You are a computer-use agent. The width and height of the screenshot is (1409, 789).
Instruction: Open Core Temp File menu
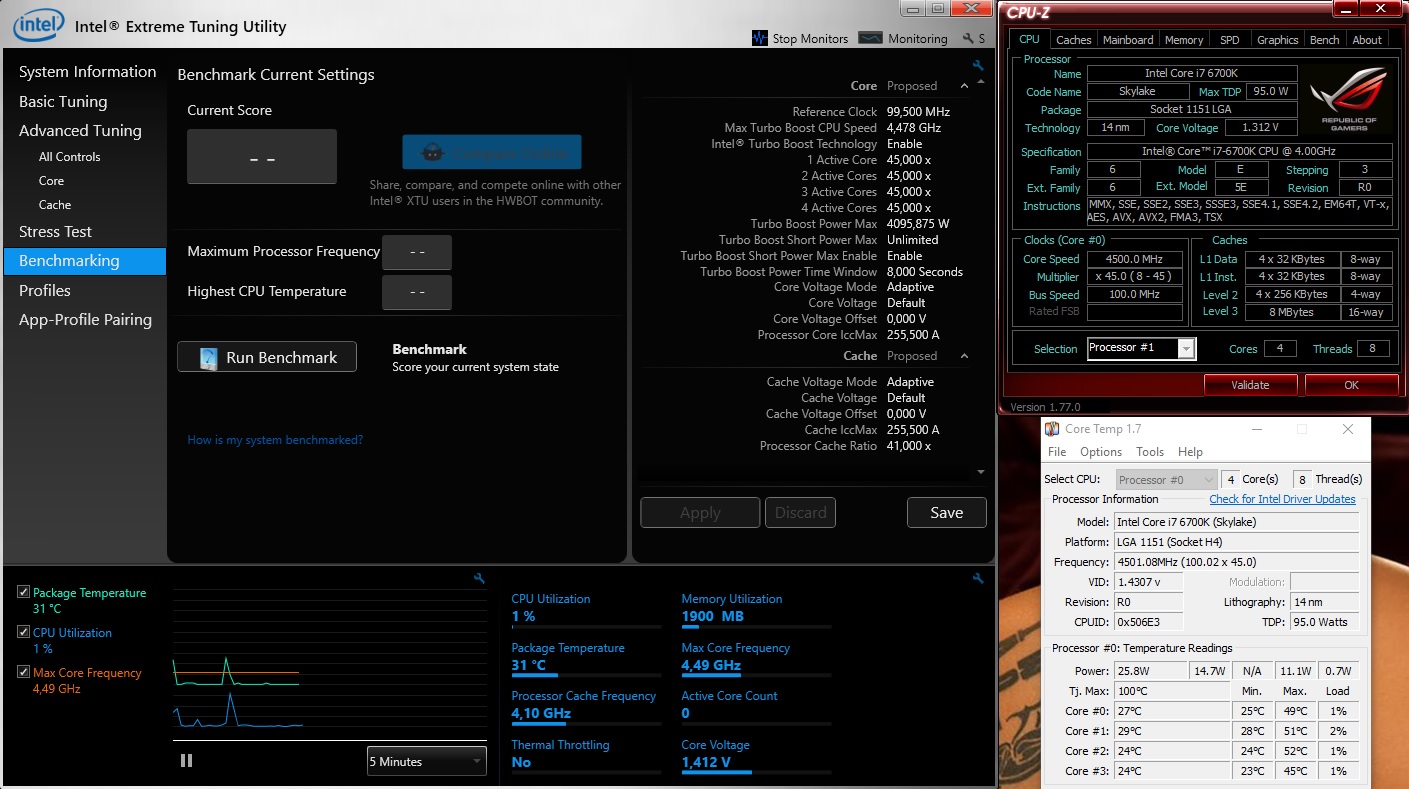pyautogui.click(x=1056, y=452)
